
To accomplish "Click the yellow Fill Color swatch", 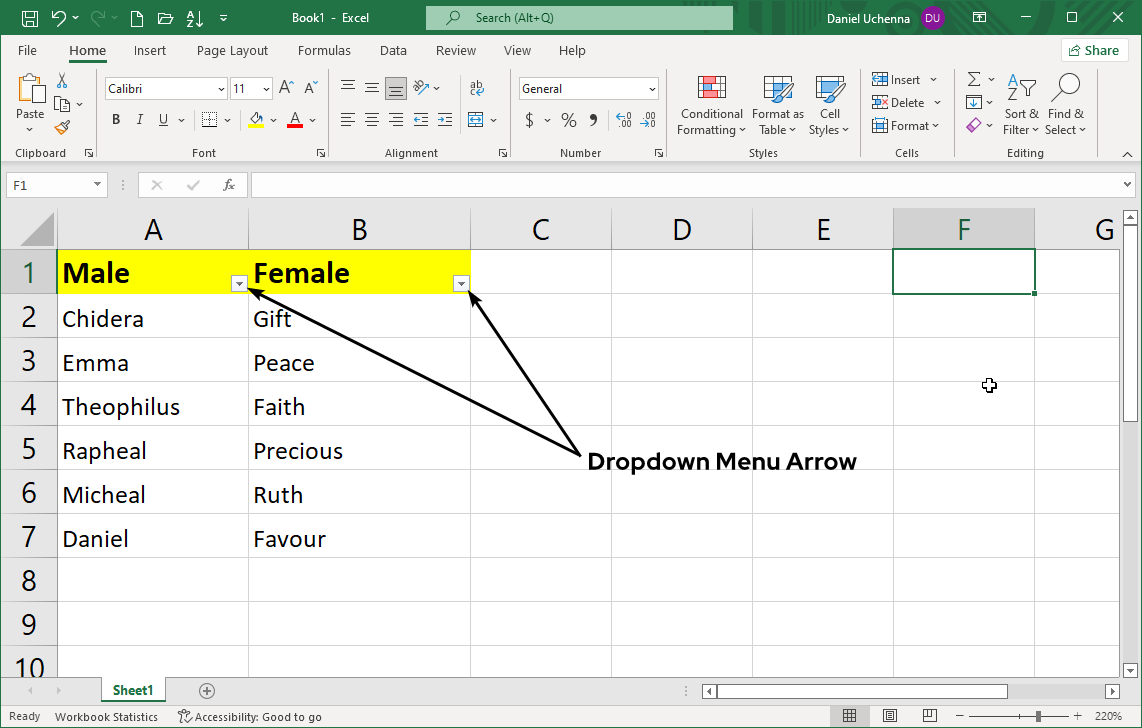I will click(256, 120).
